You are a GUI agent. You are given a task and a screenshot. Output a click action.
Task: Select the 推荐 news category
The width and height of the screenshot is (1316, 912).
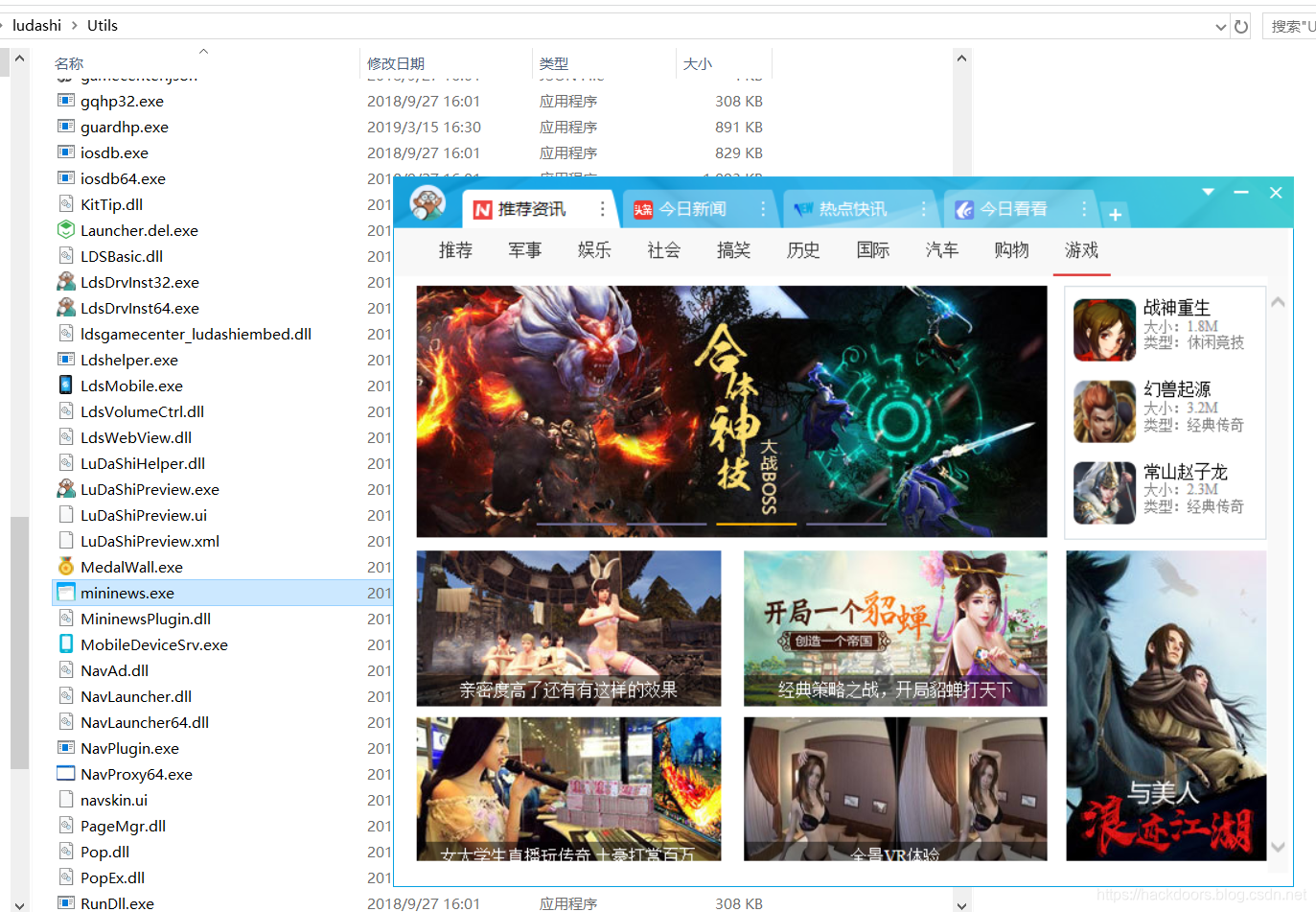coord(455,250)
